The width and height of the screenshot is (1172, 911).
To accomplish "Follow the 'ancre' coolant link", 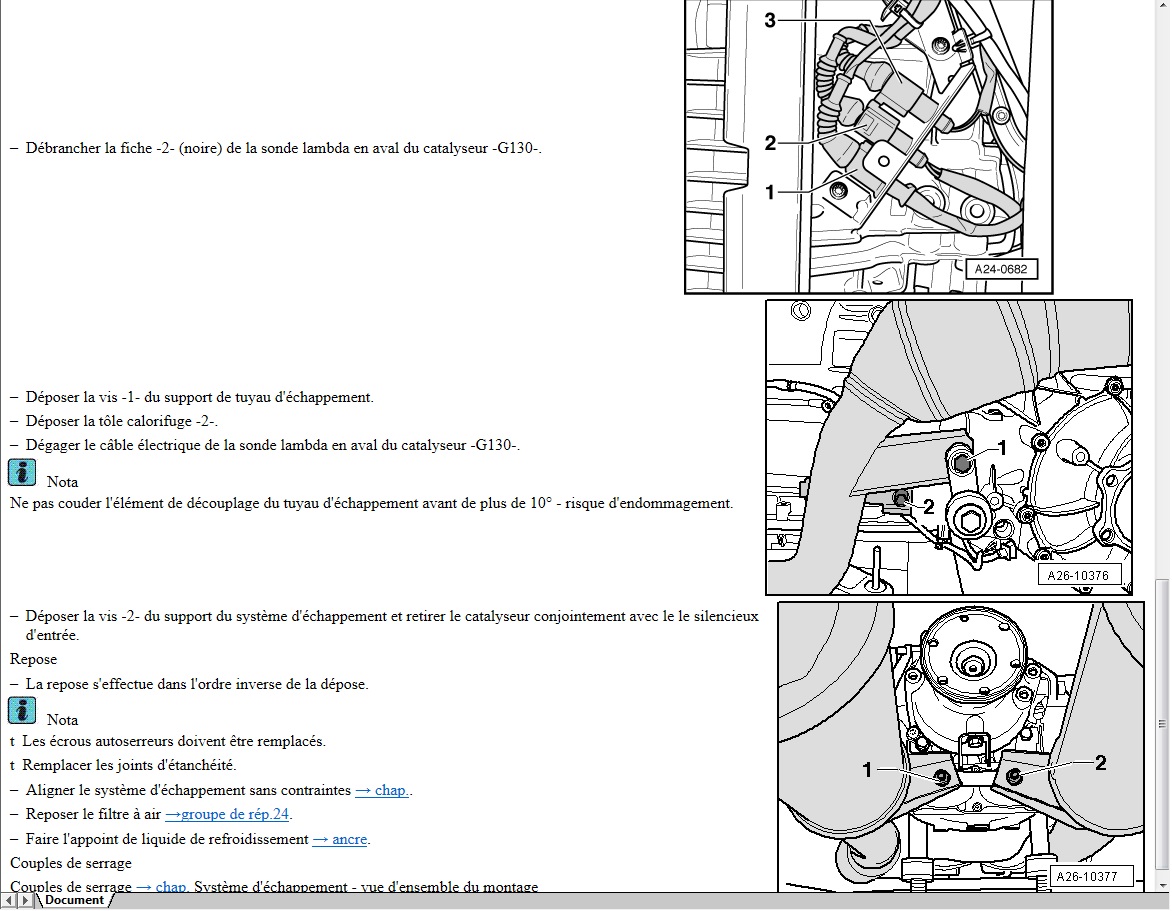I will click(x=340, y=839).
